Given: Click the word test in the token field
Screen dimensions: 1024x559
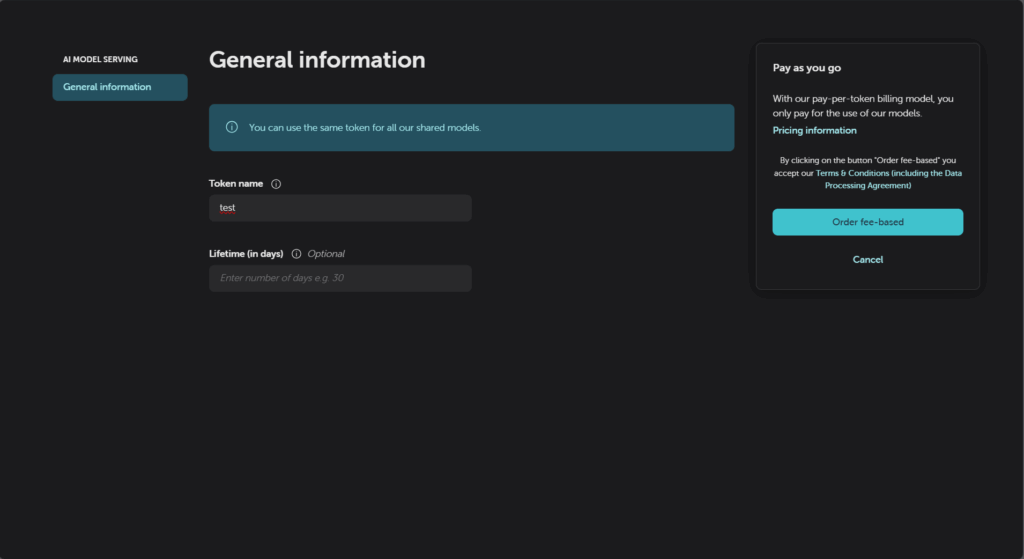Looking at the screenshot, I should 227,208.
